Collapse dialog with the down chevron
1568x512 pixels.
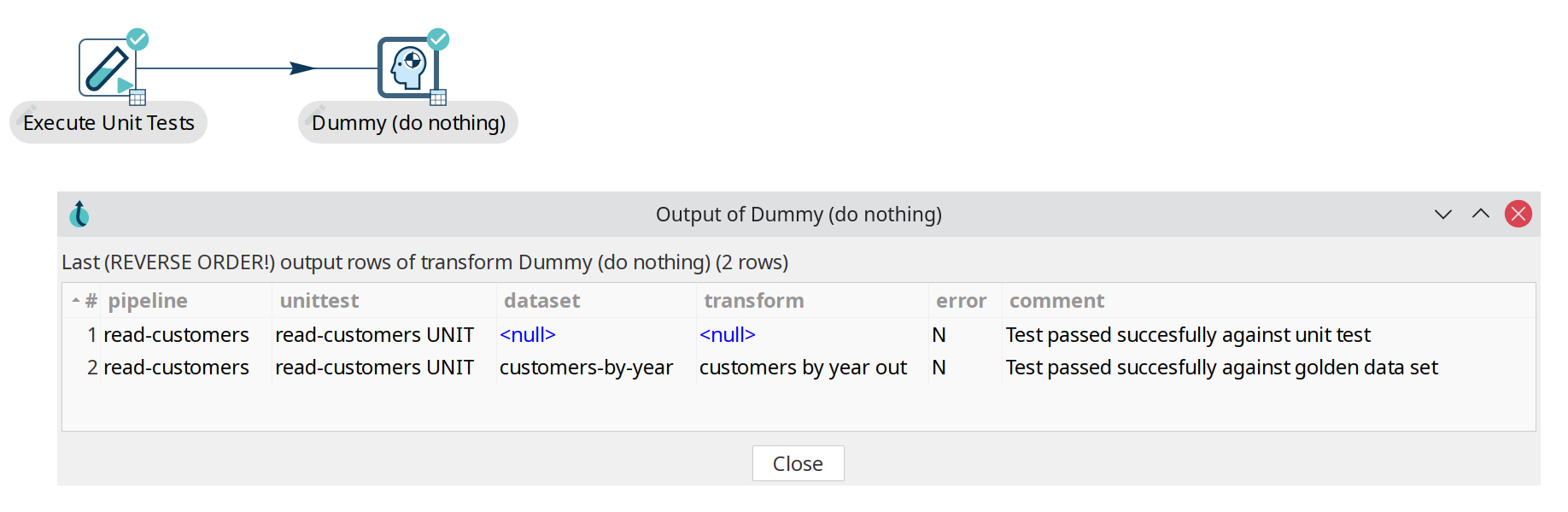tap(1442, 214)
